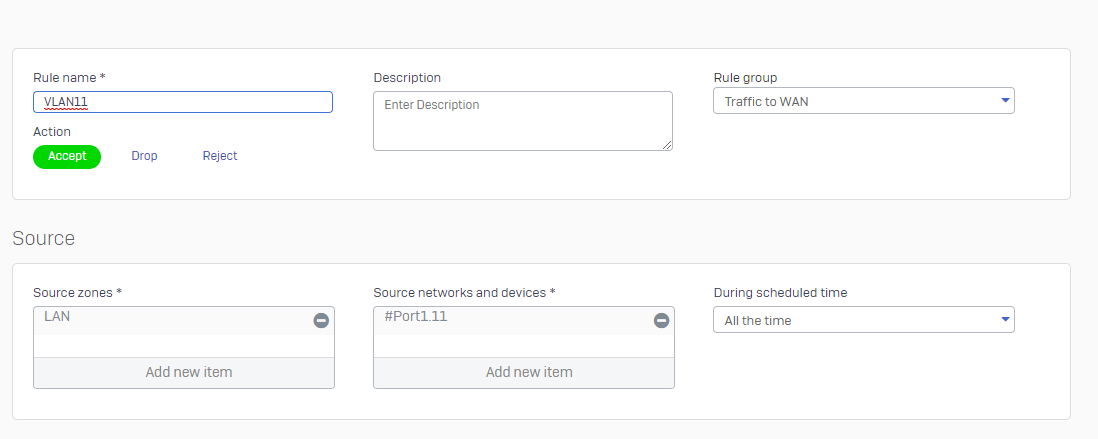Remove LAN from Source zones

click(x=321, y=321)
